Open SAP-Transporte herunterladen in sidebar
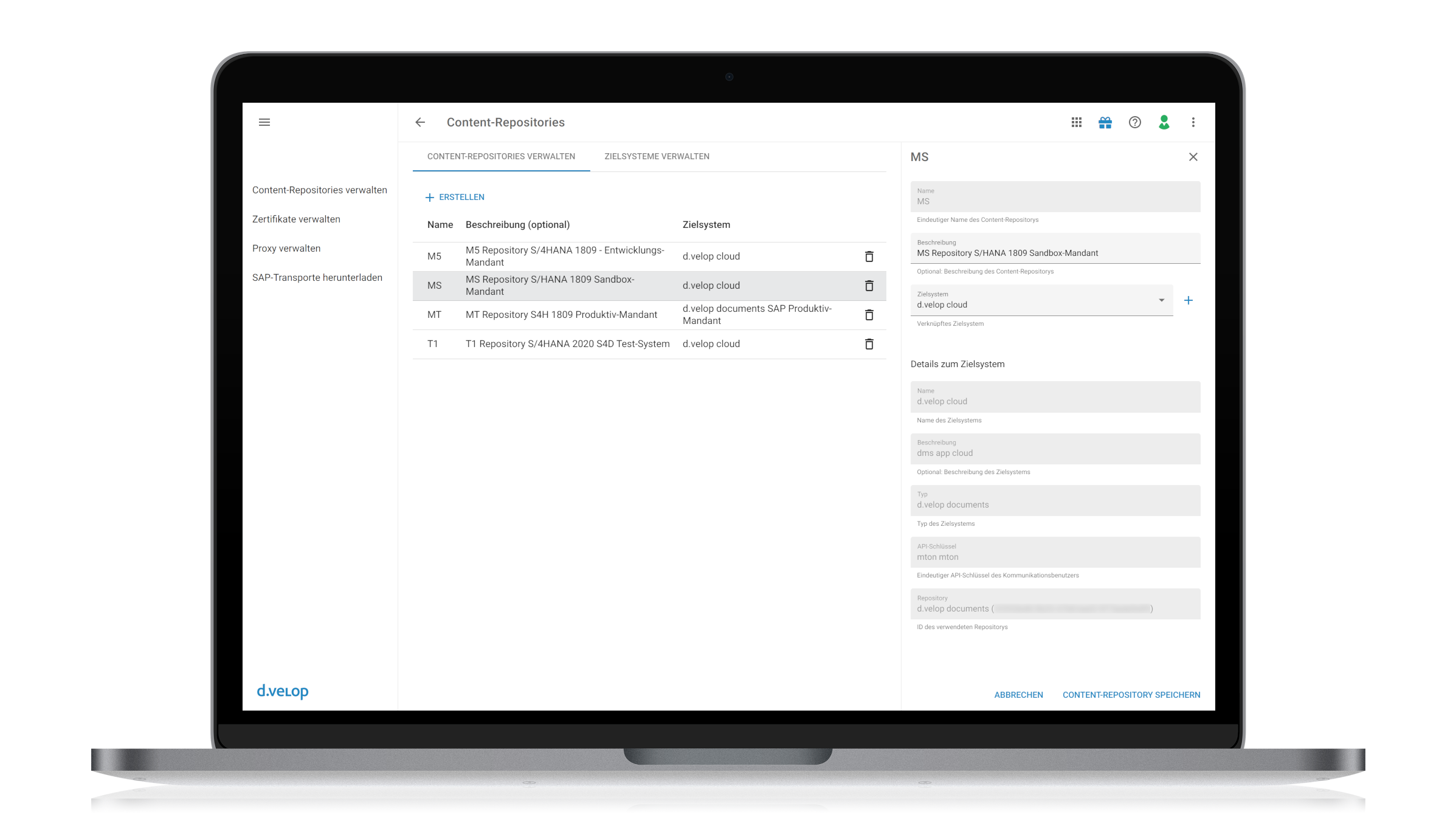1456x837 pixels. point(317,278)
